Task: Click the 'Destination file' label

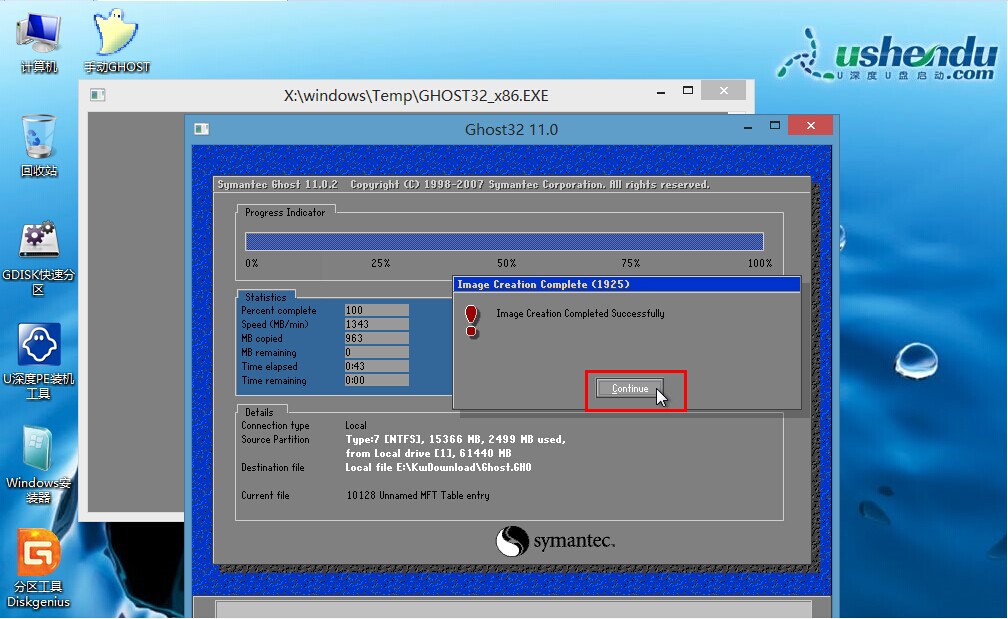Action: pos(273,467)
